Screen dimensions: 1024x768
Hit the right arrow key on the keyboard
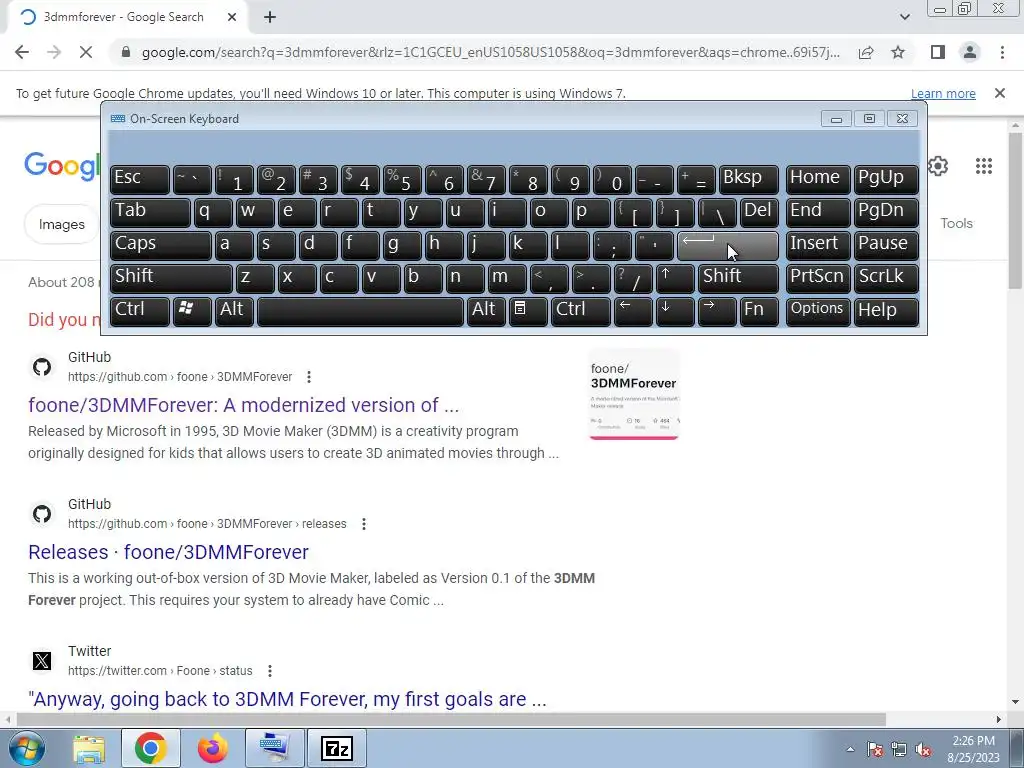tap(717, 312)
